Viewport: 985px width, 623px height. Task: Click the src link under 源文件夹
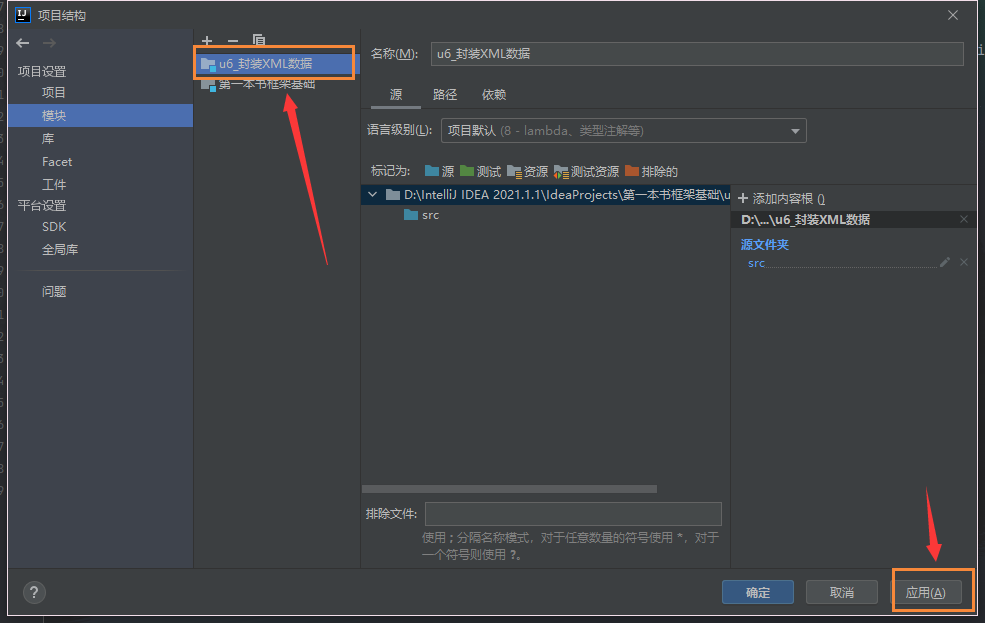click(x=756, y=263)
